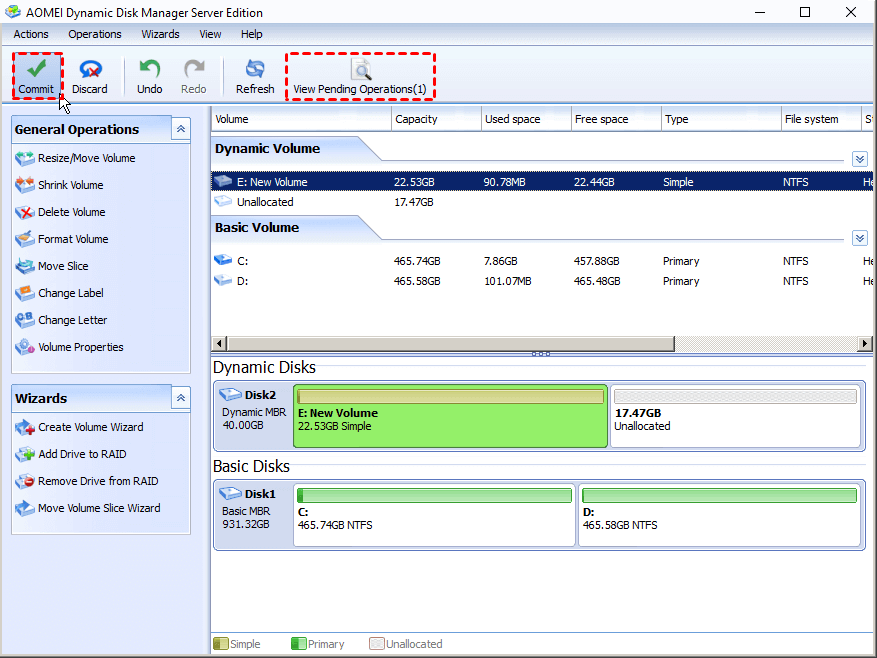Open the Wizards menu
The width and height of the screenshot is (877, 658).
(160, 34)
